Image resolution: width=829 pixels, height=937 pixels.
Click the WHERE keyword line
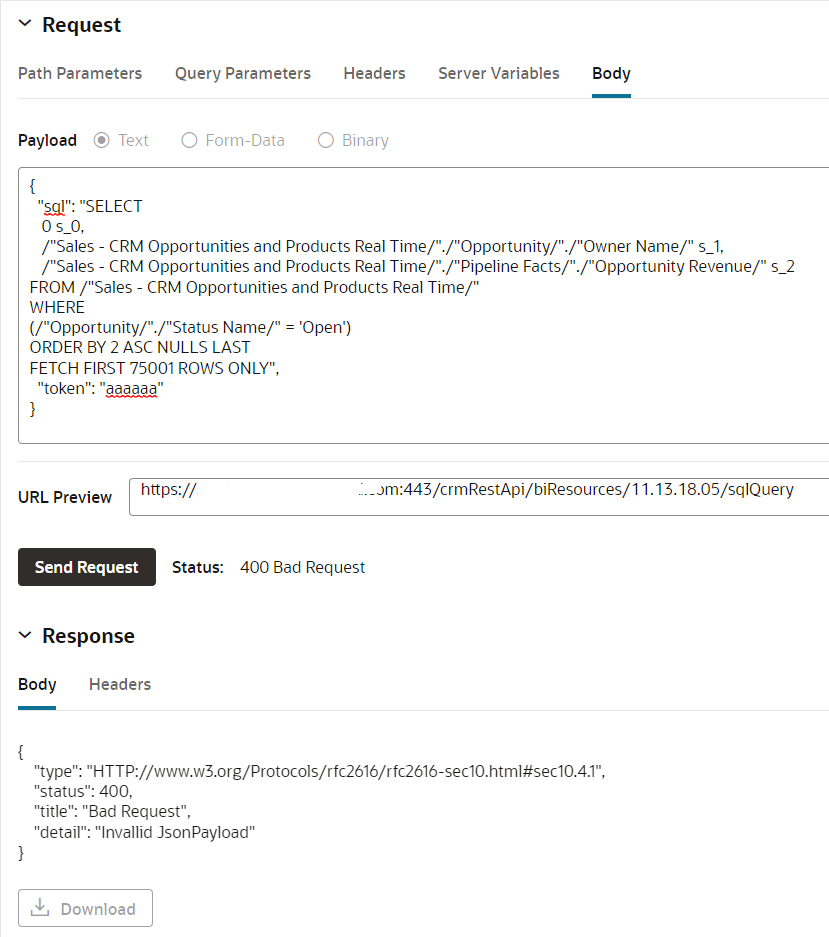pyautogui.click(x=57, y=308)
